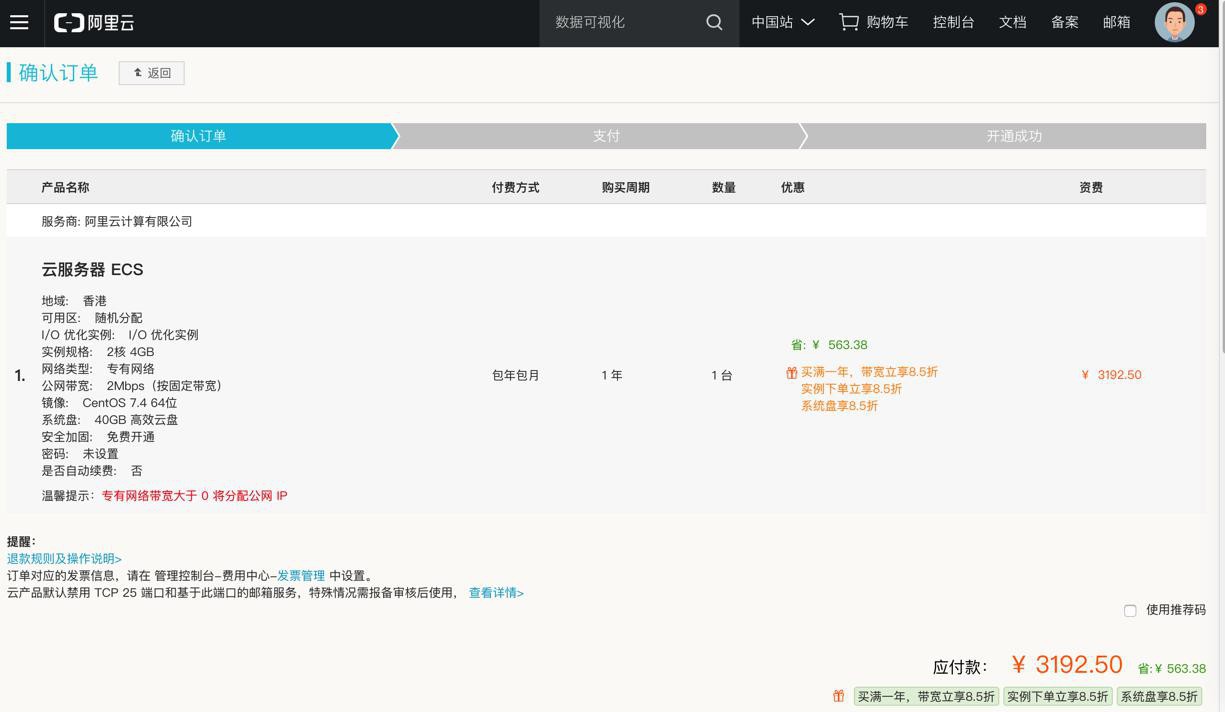Click the ¥ 3192.50 price in 资费 column
This screenshot has width=1225, height=712.
[x=1111, y=375]
